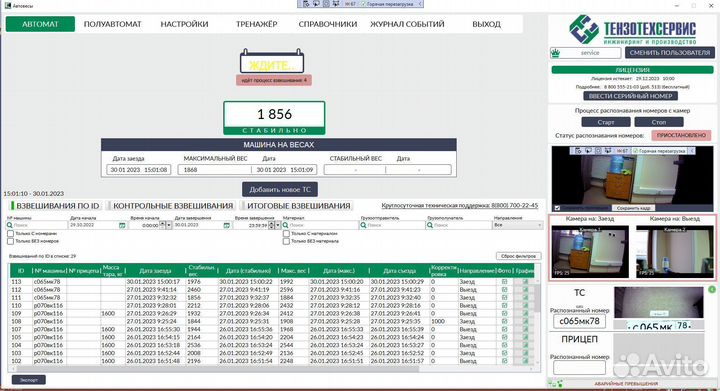Open the Направление dropdown filter

(x=518, y=225)
